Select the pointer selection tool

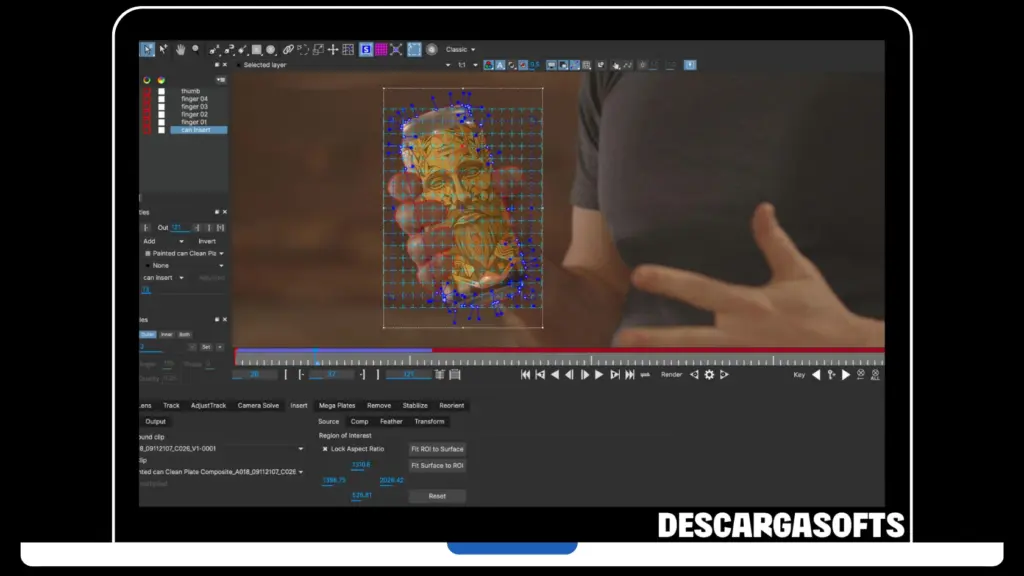coord(149,49)
